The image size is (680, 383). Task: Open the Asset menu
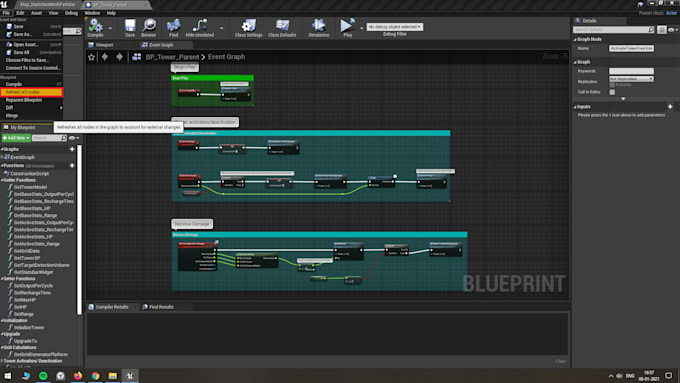(36, 13)
